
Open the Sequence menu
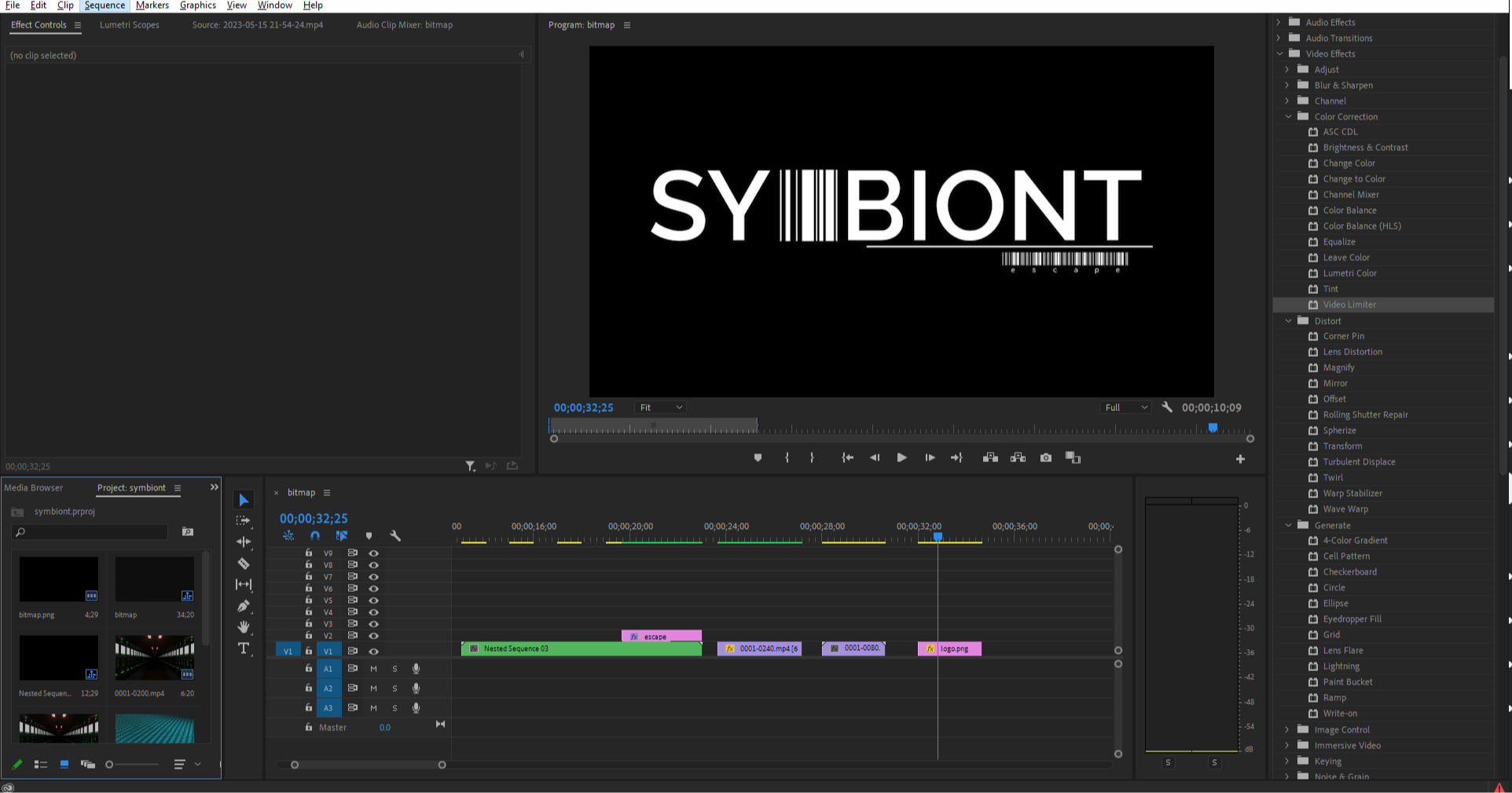(104, 6)
